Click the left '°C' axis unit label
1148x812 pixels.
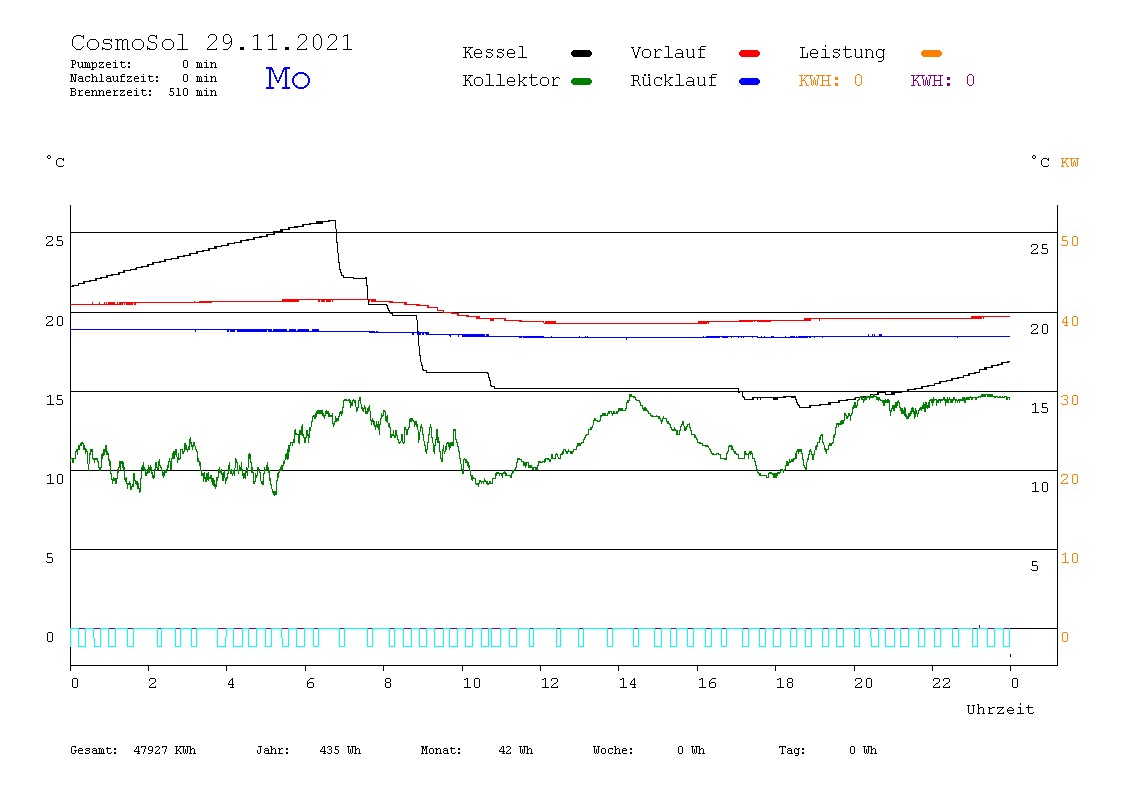click(x=56, y=162)
